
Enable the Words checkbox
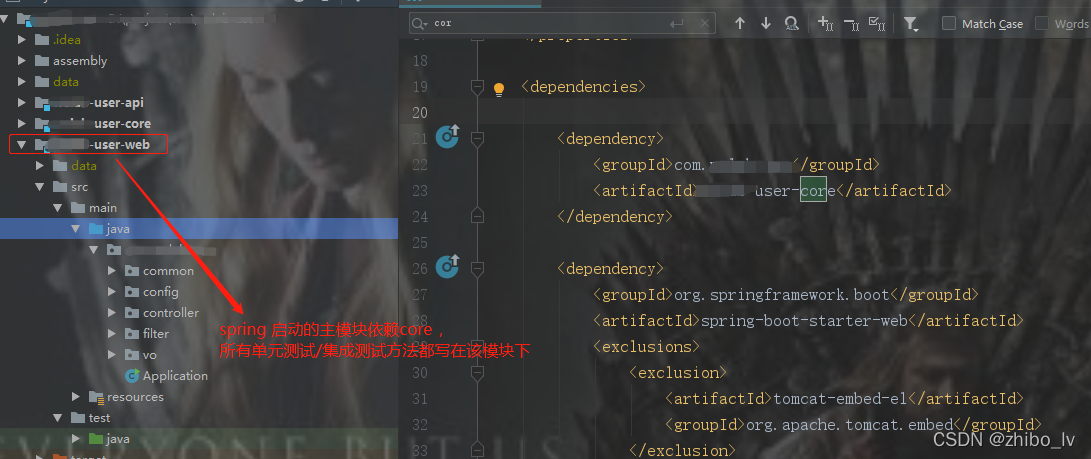1042,24
